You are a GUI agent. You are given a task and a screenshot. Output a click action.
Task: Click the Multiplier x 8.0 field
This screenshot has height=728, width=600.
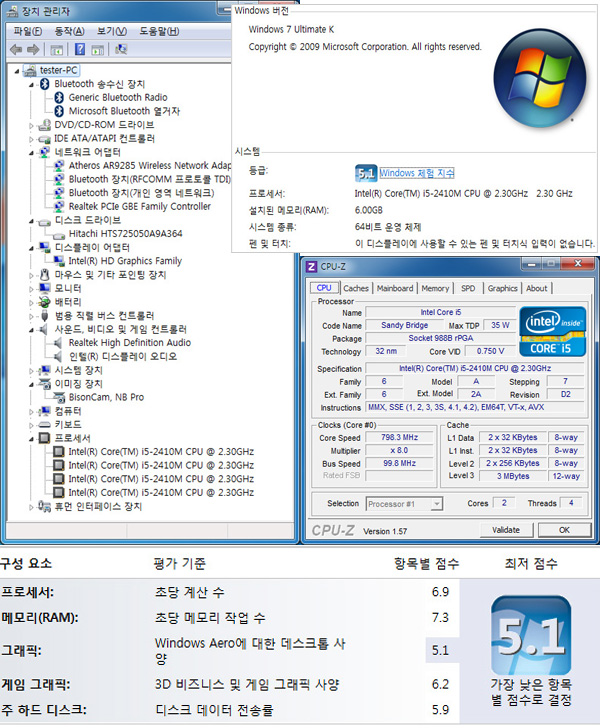(x=399, y=450)
